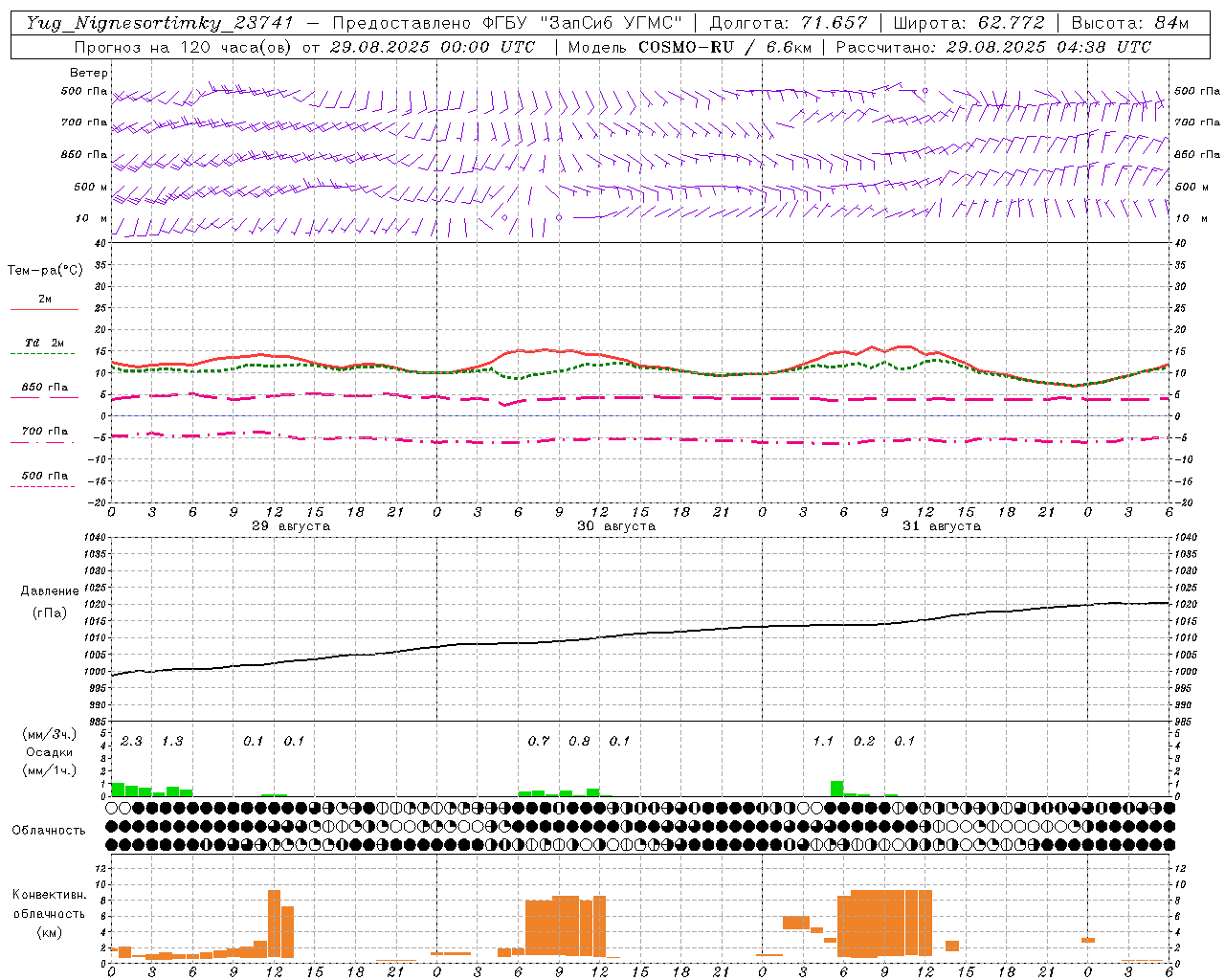Click the Высота: 84м value
This screenshot has height=980, width=1225.
click(1130, 23)
